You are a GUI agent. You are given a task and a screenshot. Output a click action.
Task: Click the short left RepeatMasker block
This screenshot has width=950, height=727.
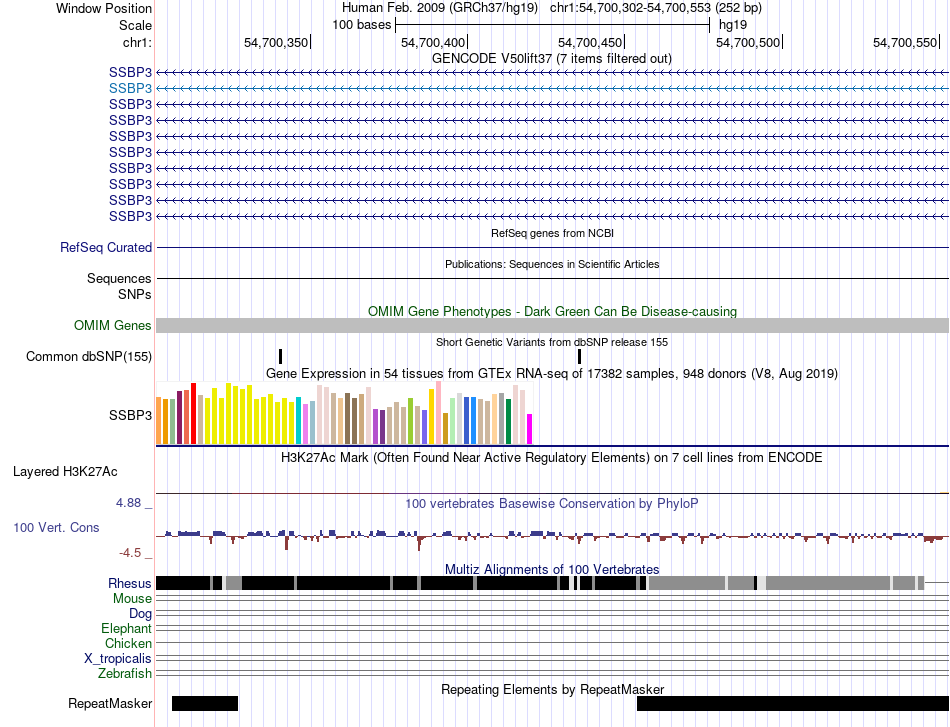pyautogui.click(x=205, y=703)
